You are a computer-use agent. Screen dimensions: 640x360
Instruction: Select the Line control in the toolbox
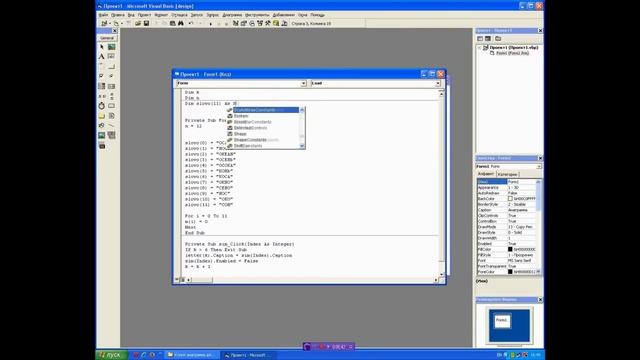pos(111,125)
